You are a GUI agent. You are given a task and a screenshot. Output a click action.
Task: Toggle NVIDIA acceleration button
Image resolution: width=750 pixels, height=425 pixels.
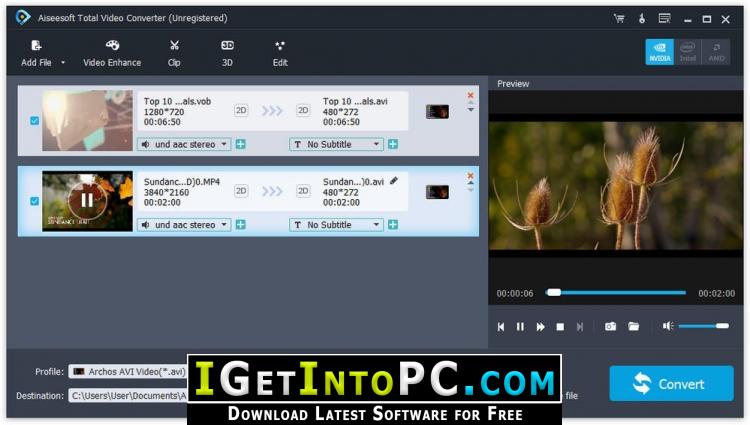point(660,52)
